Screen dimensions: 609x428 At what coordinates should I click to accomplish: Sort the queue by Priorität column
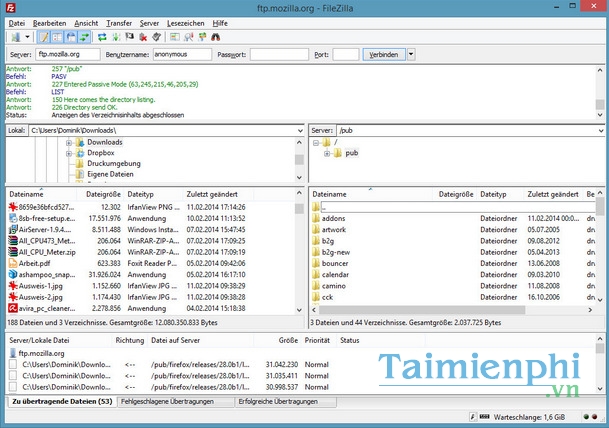318,340
